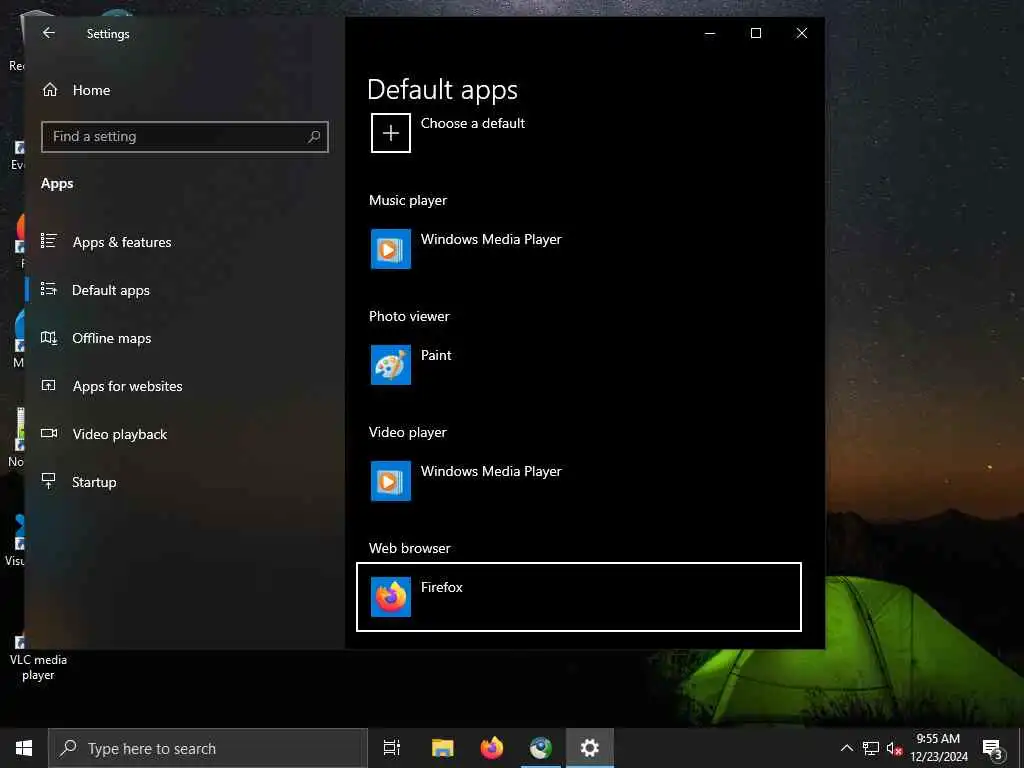Click Choose a default label
This screenshot has height=768, width=1024.
pos(473,123)
